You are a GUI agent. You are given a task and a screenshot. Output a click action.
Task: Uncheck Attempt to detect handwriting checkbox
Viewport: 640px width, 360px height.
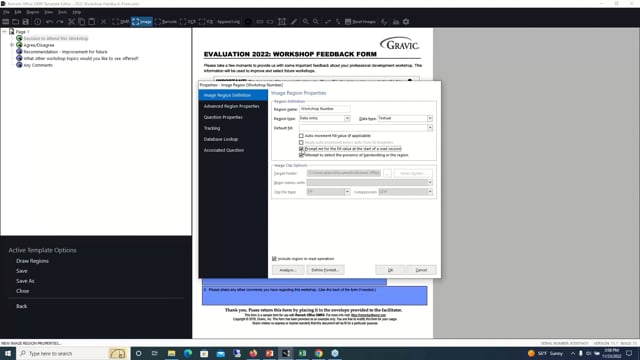(301, 155)
